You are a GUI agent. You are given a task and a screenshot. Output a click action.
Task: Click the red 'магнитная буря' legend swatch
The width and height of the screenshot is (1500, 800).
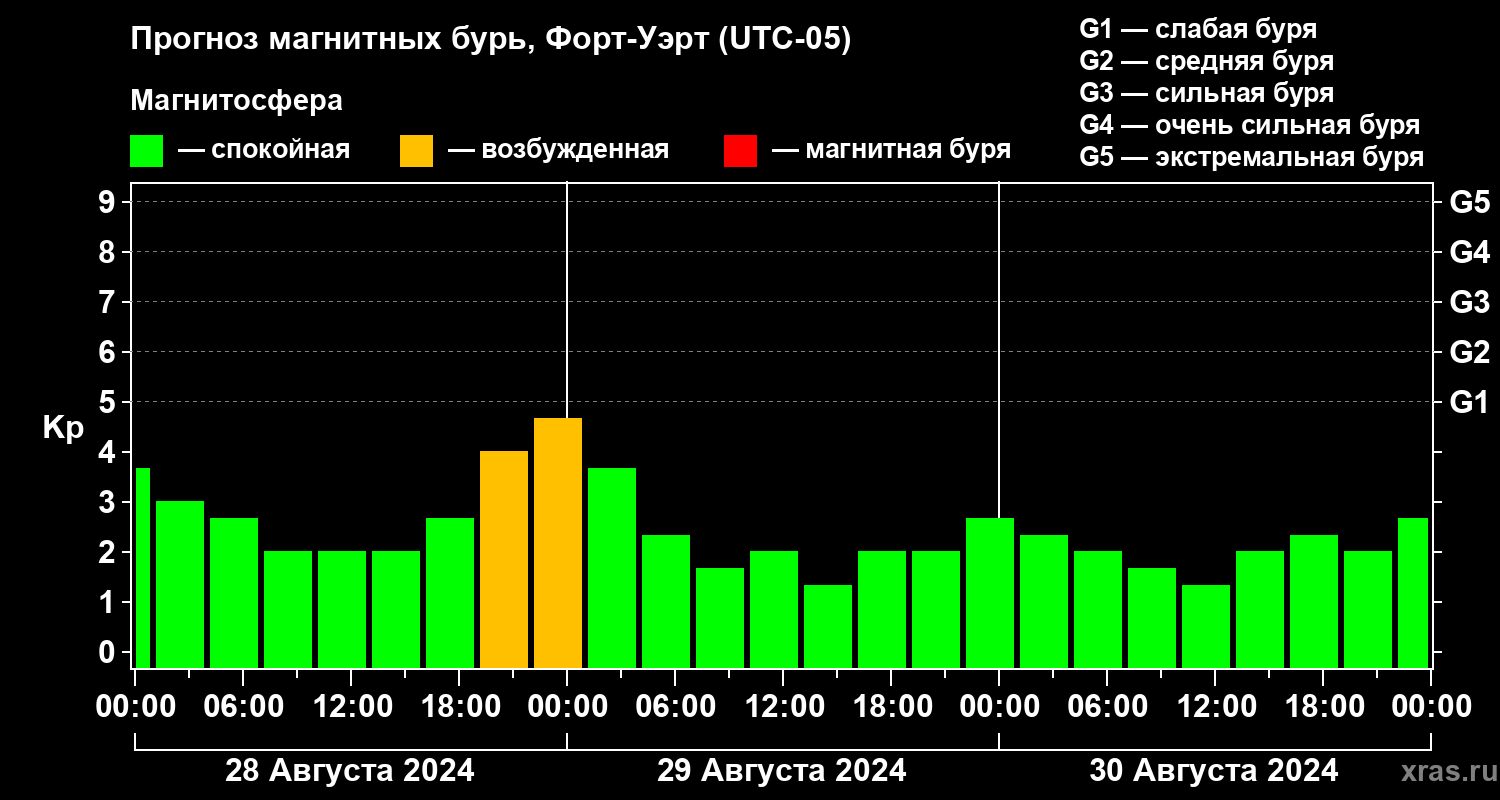point(740,151)
